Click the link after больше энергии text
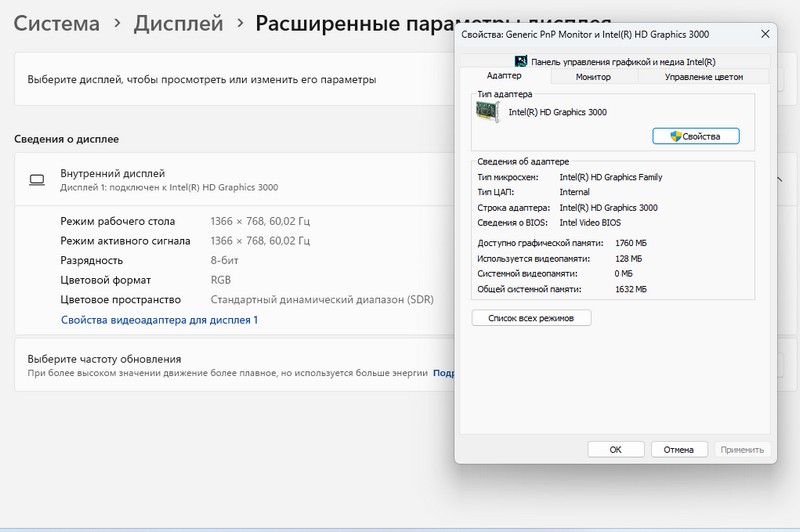Image resolution: width=800 pixels, height=532 pixels. (443, 372)
